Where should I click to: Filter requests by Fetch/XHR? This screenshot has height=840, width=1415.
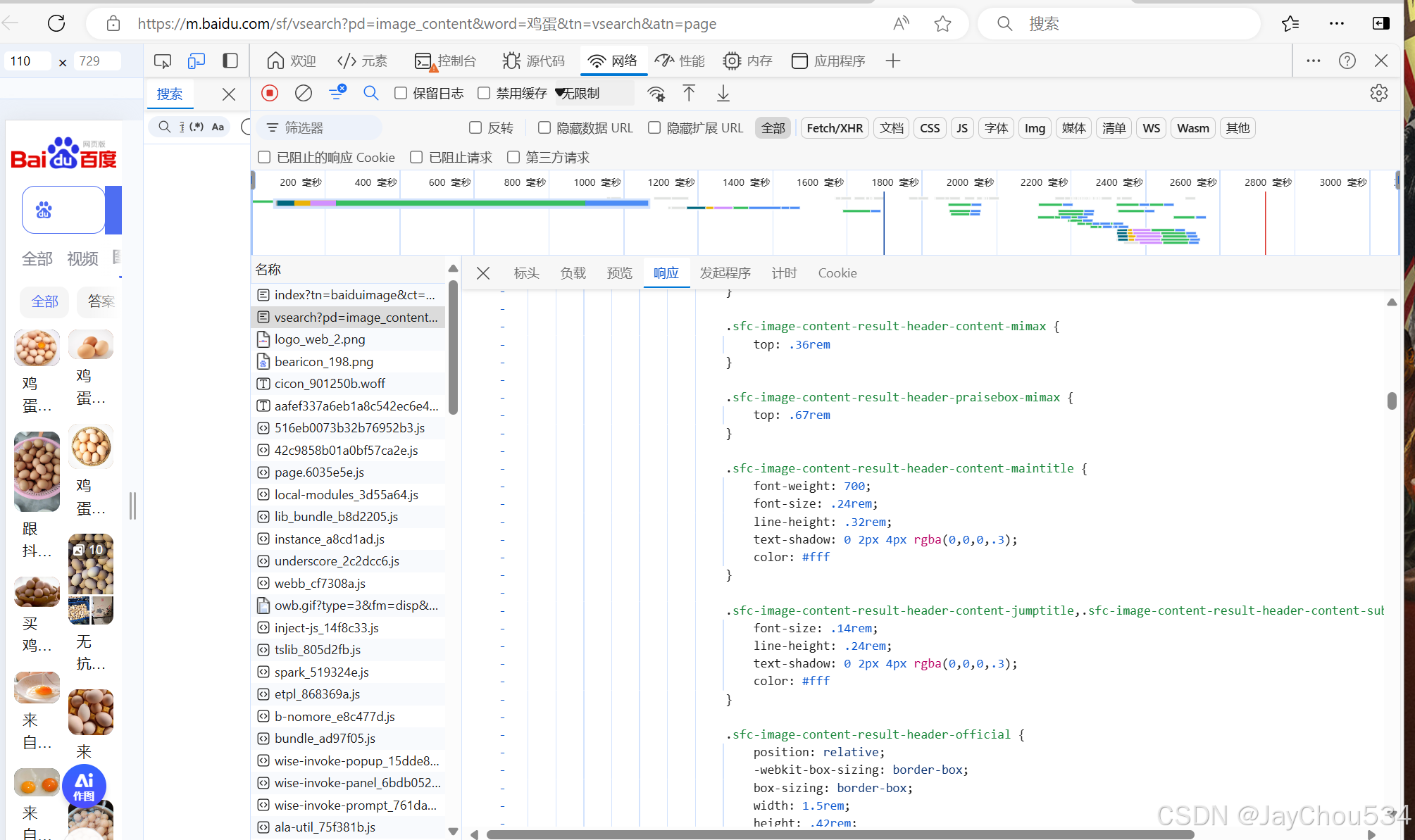point(834,128)
